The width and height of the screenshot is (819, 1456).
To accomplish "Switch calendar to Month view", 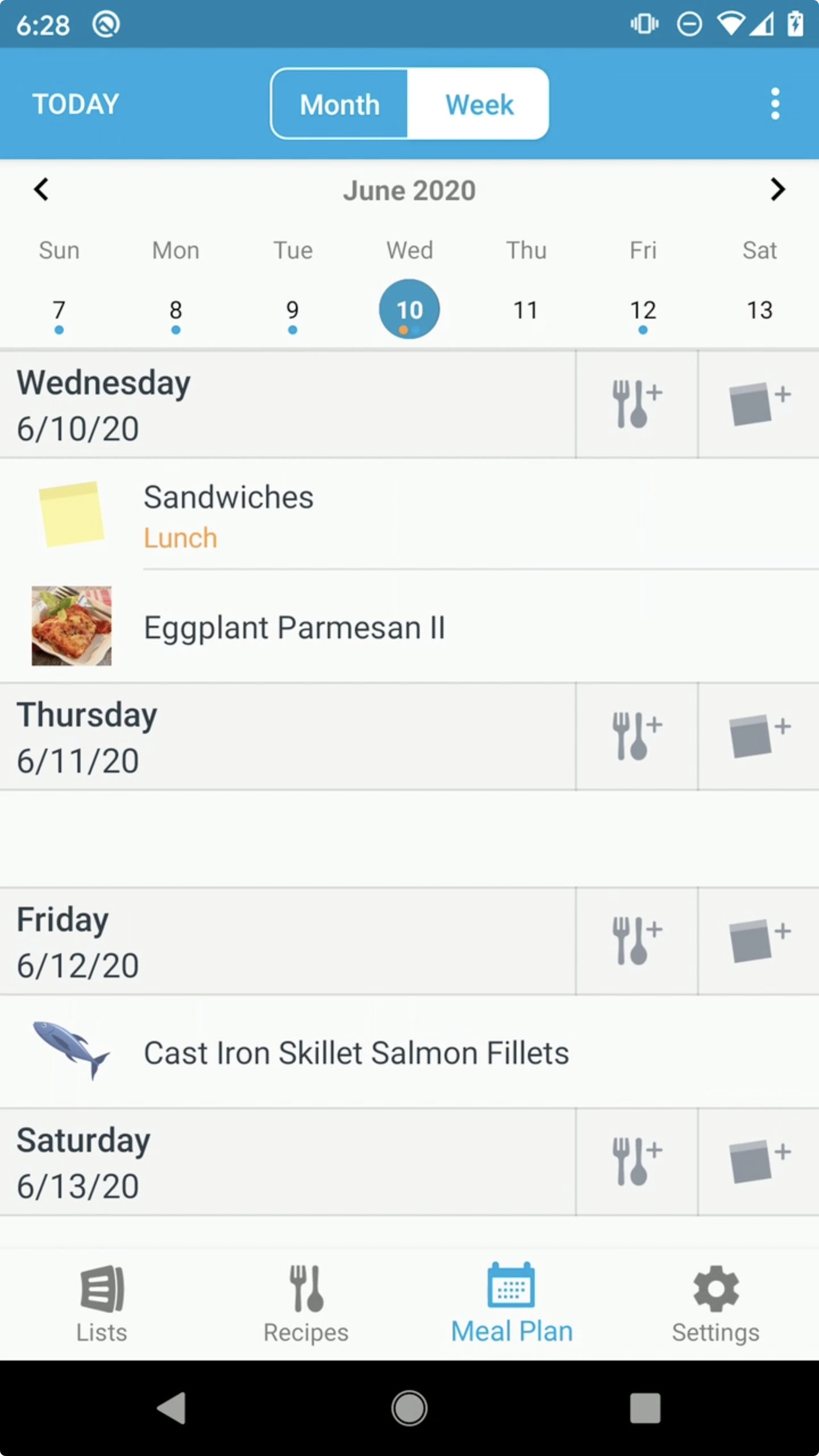I will pos(340,104).
